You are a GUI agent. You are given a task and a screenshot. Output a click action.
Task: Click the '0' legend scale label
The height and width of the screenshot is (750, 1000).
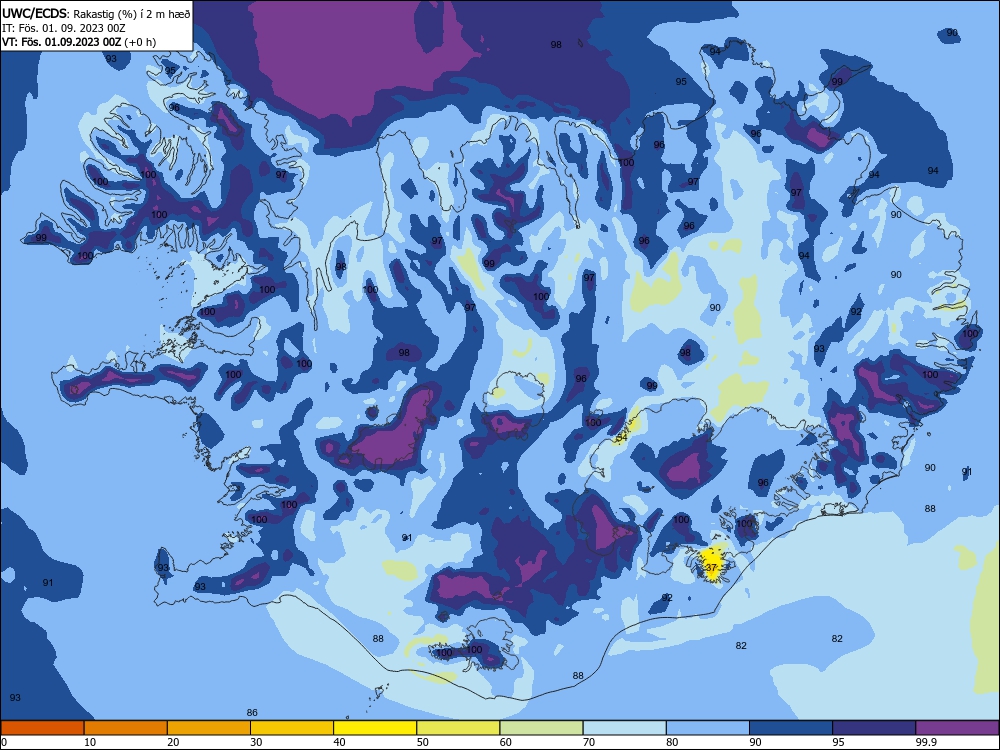click(x=5, y=742)
